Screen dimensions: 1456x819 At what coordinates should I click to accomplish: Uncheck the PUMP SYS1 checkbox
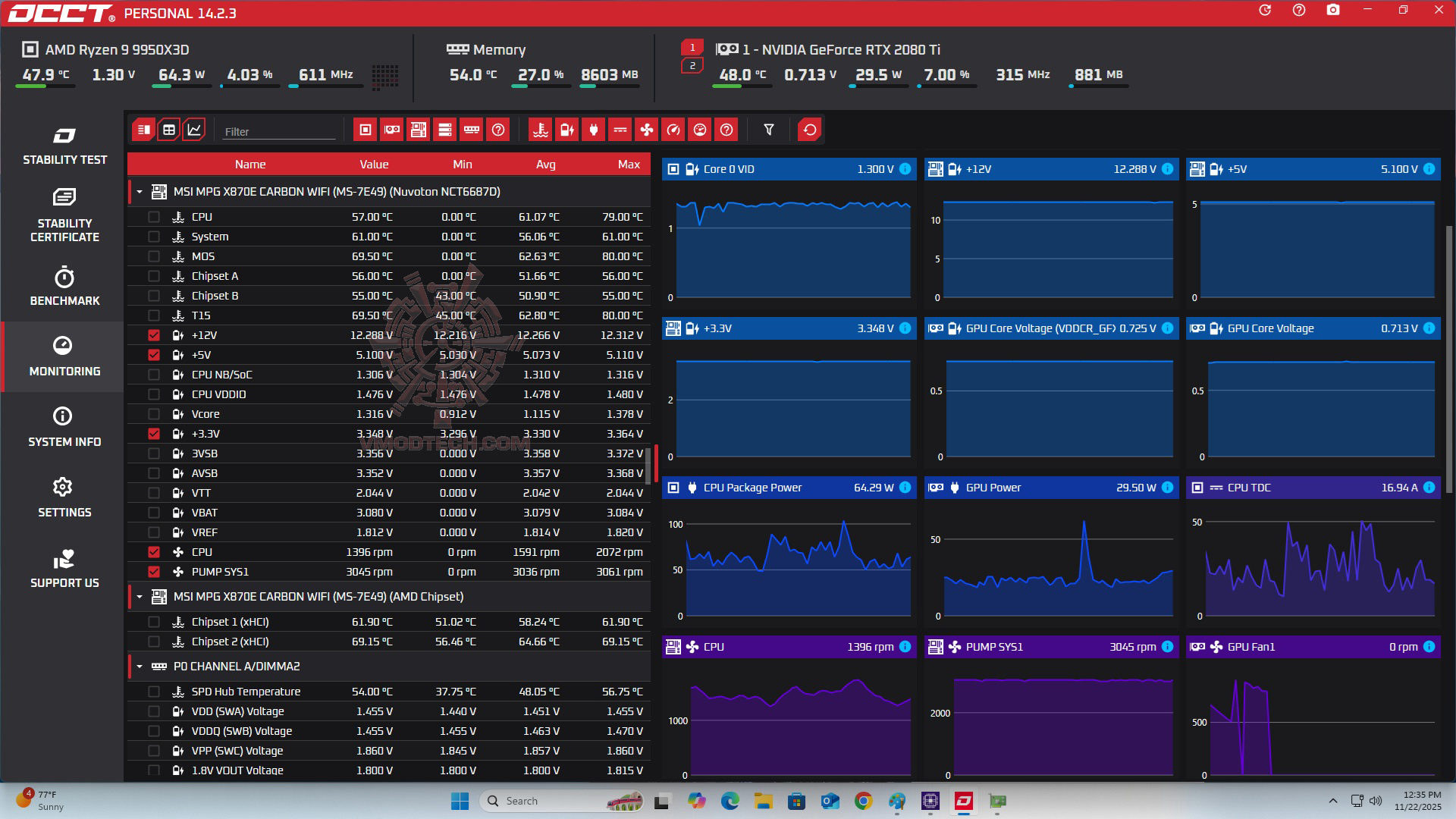(154, 572)
